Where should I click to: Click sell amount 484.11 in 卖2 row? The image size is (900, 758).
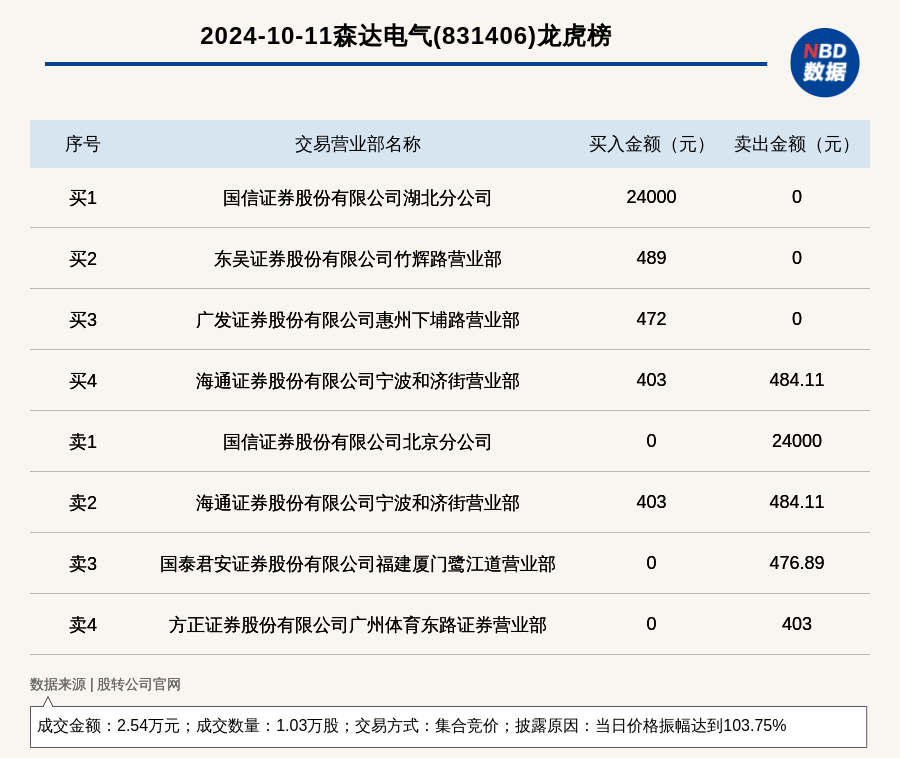tap(797, 502)
